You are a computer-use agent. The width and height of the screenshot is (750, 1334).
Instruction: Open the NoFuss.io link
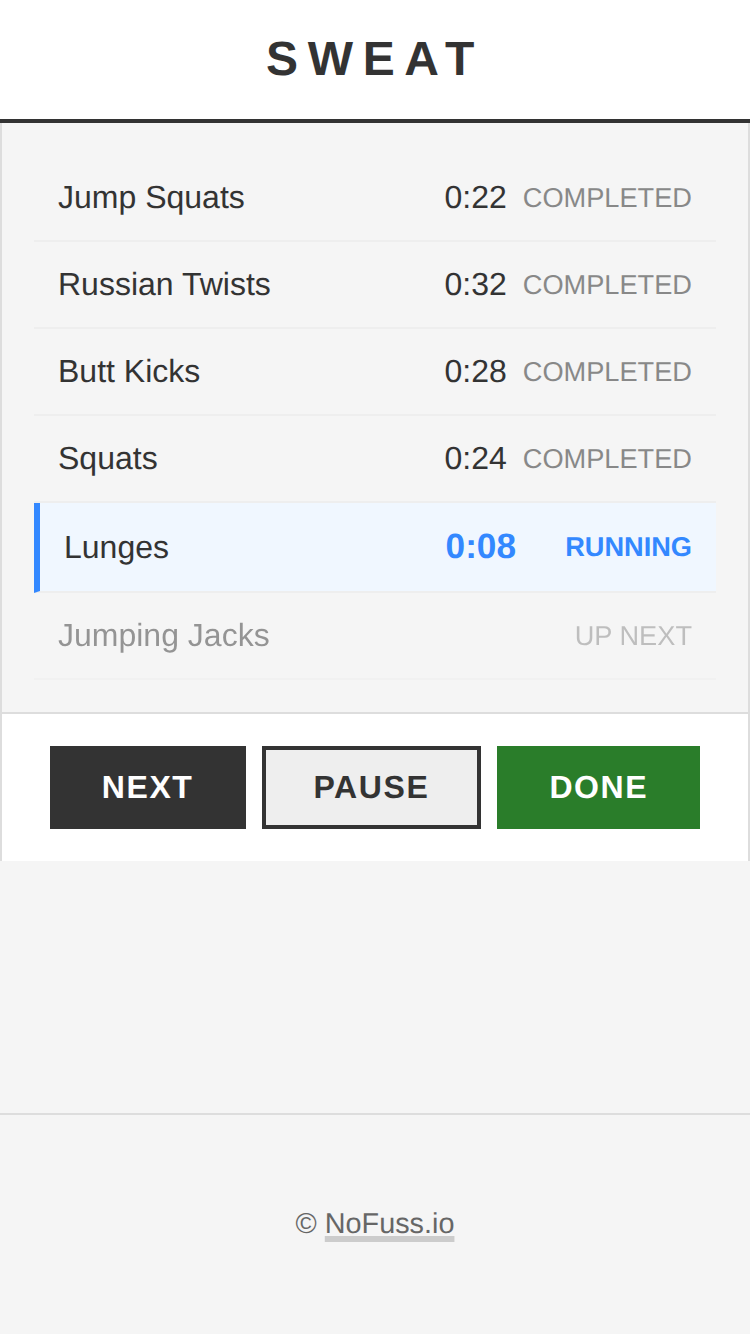389,1223
